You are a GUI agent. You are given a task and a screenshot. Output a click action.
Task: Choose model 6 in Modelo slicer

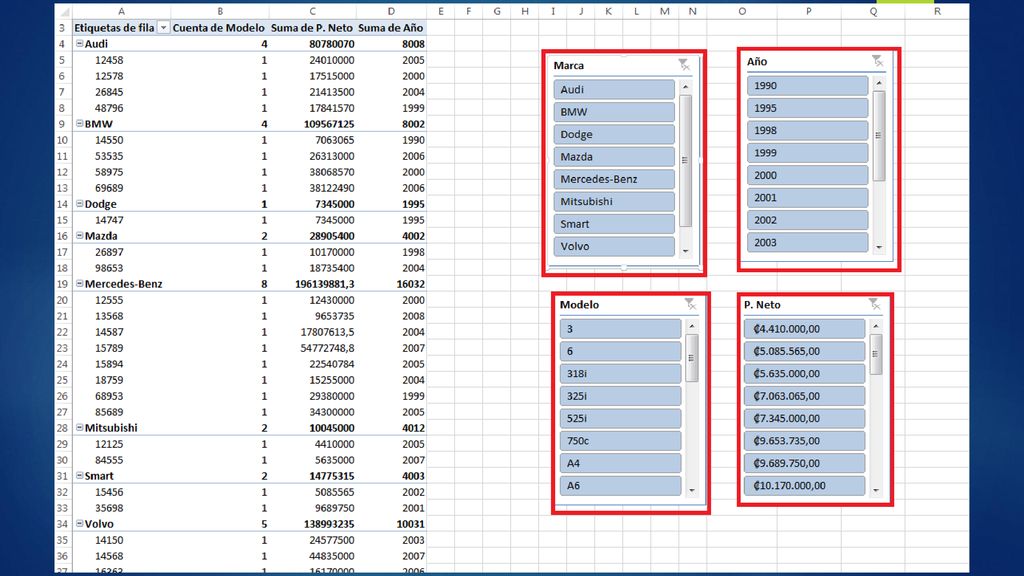tap(620, 351)
